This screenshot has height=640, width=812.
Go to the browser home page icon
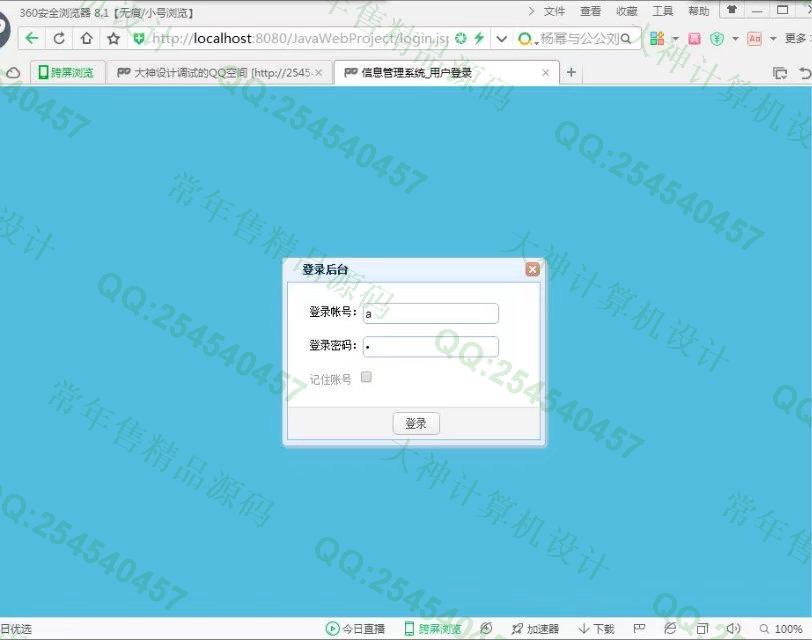(87, 38)
